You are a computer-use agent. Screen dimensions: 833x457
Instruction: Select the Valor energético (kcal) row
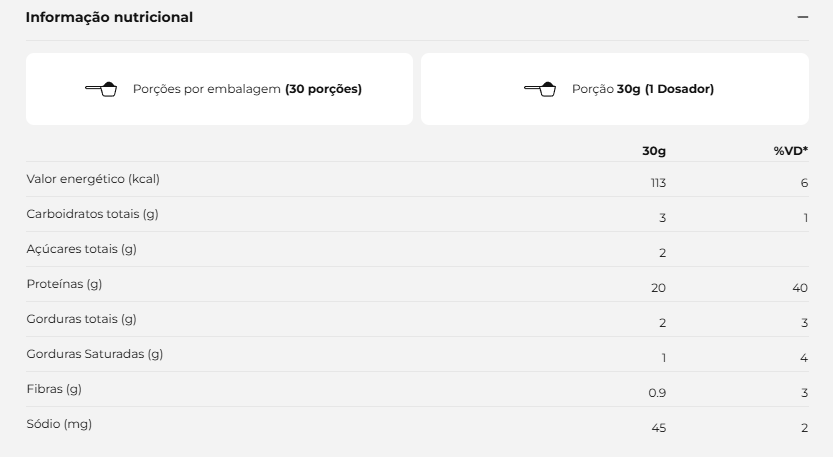pyautogui.click(x=418, y=180)
